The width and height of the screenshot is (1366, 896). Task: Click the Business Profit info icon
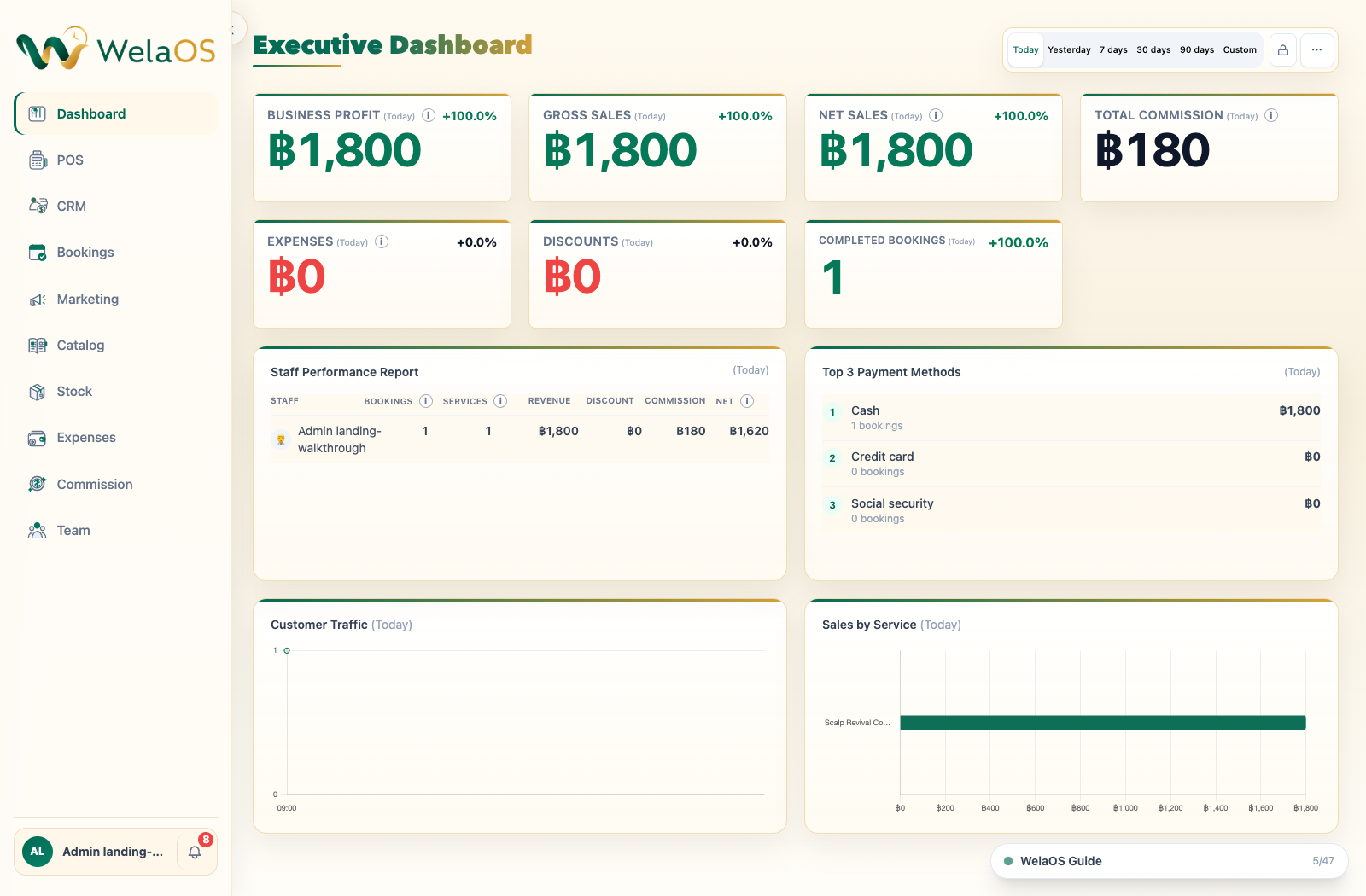tap(429, 115)
